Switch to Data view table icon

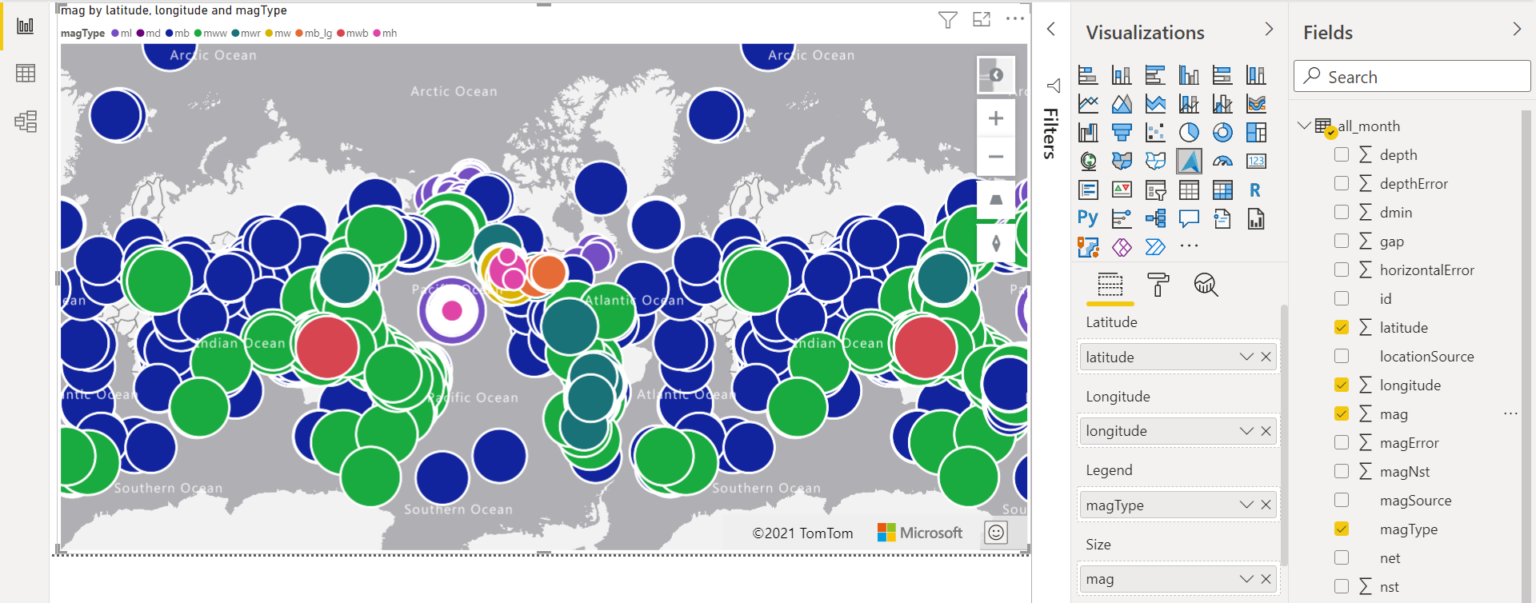25,73
